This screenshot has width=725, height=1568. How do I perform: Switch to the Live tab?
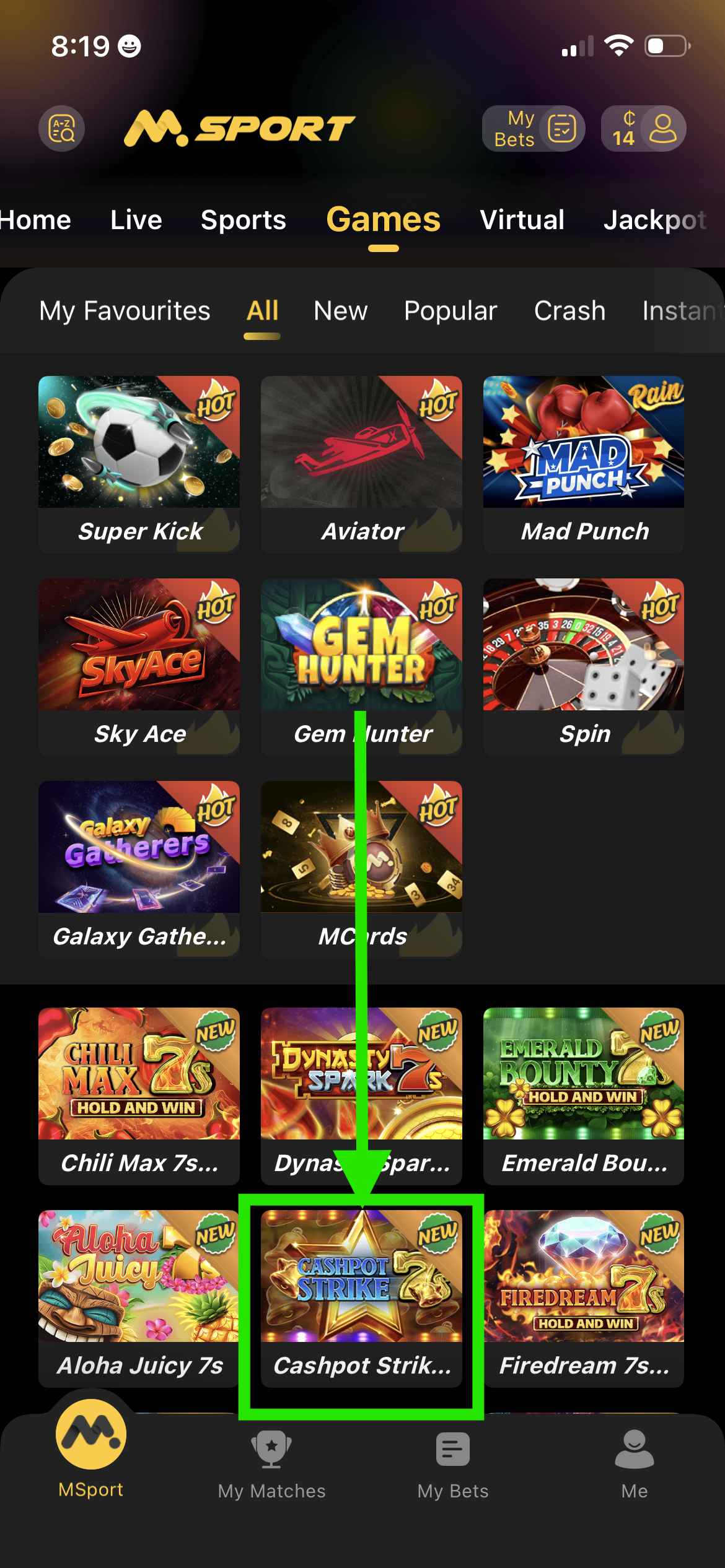click(136, 220)
